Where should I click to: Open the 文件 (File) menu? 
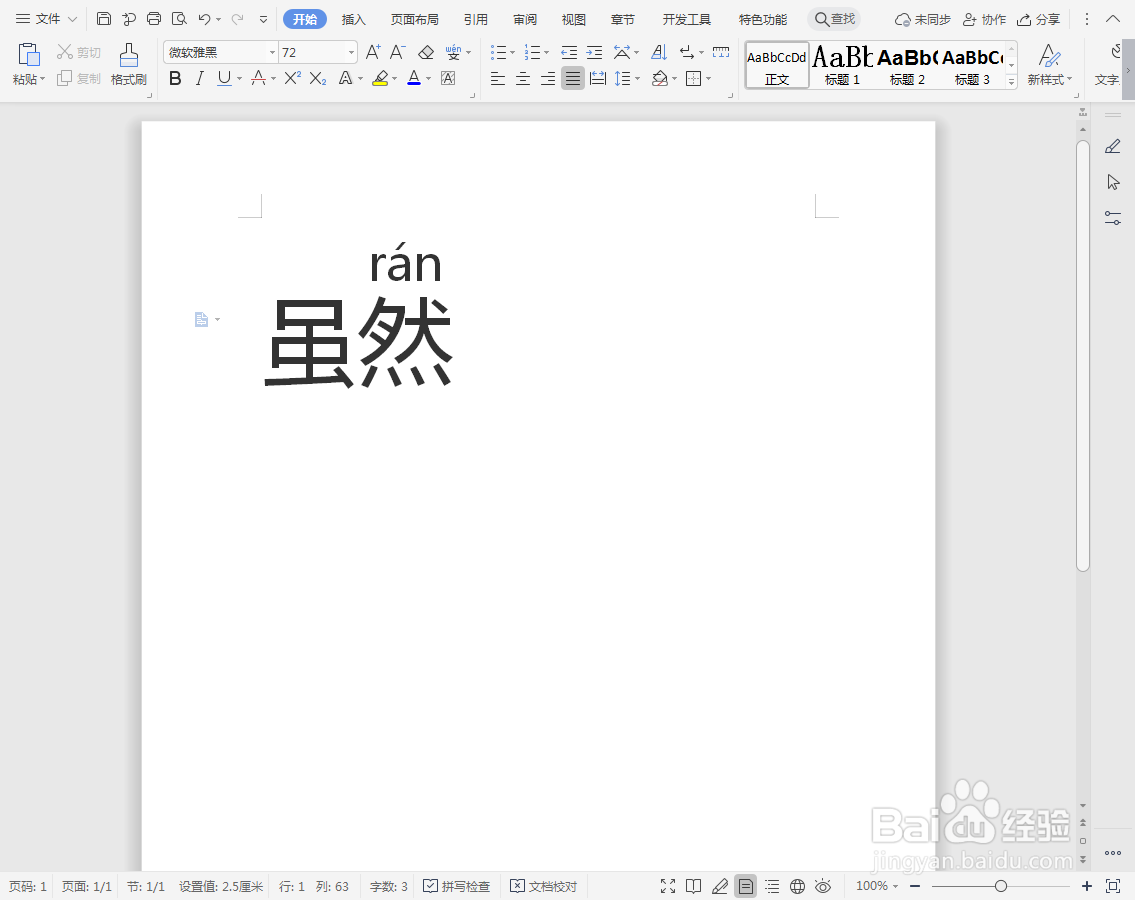coord(46,19)
